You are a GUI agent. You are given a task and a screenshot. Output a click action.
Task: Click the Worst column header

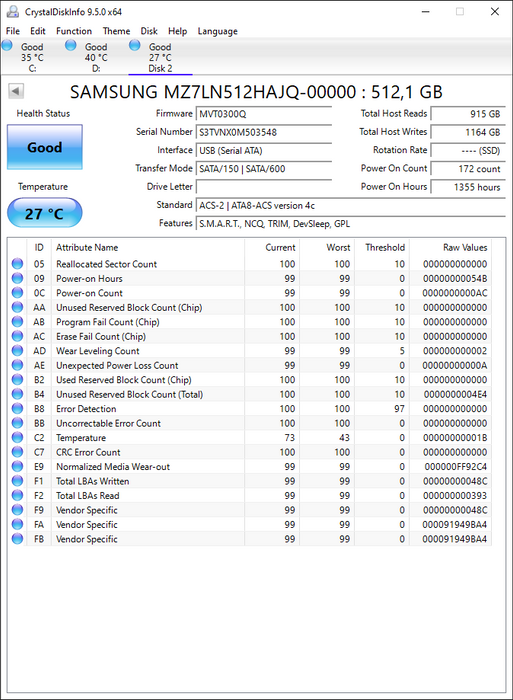pyautogui.click(x=327, y=247)
